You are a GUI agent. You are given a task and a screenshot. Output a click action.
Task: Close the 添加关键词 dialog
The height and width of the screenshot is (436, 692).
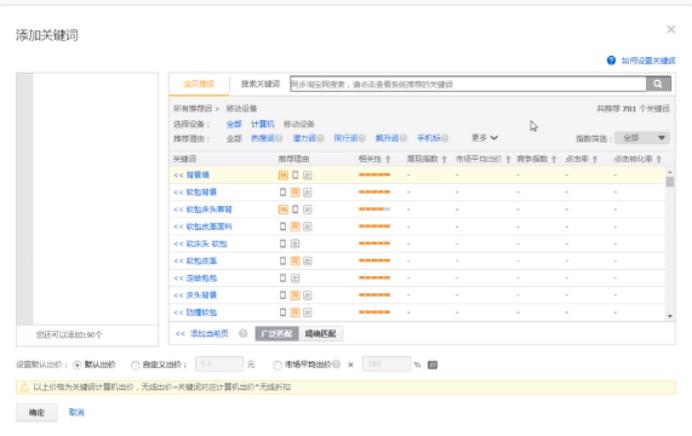pyautogui.click(x=671, y=29)
